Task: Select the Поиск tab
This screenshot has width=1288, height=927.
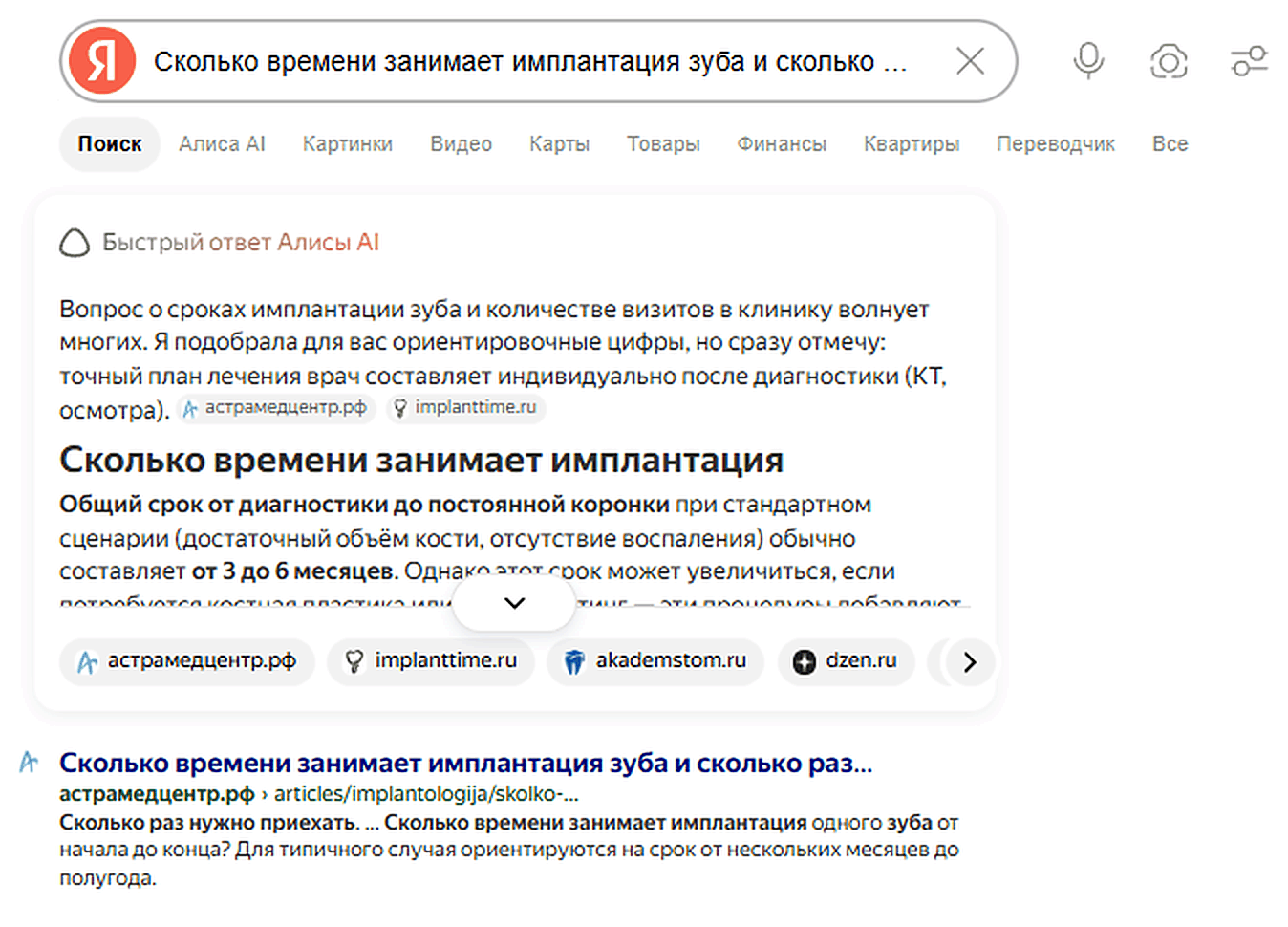Action: point(110,144)
